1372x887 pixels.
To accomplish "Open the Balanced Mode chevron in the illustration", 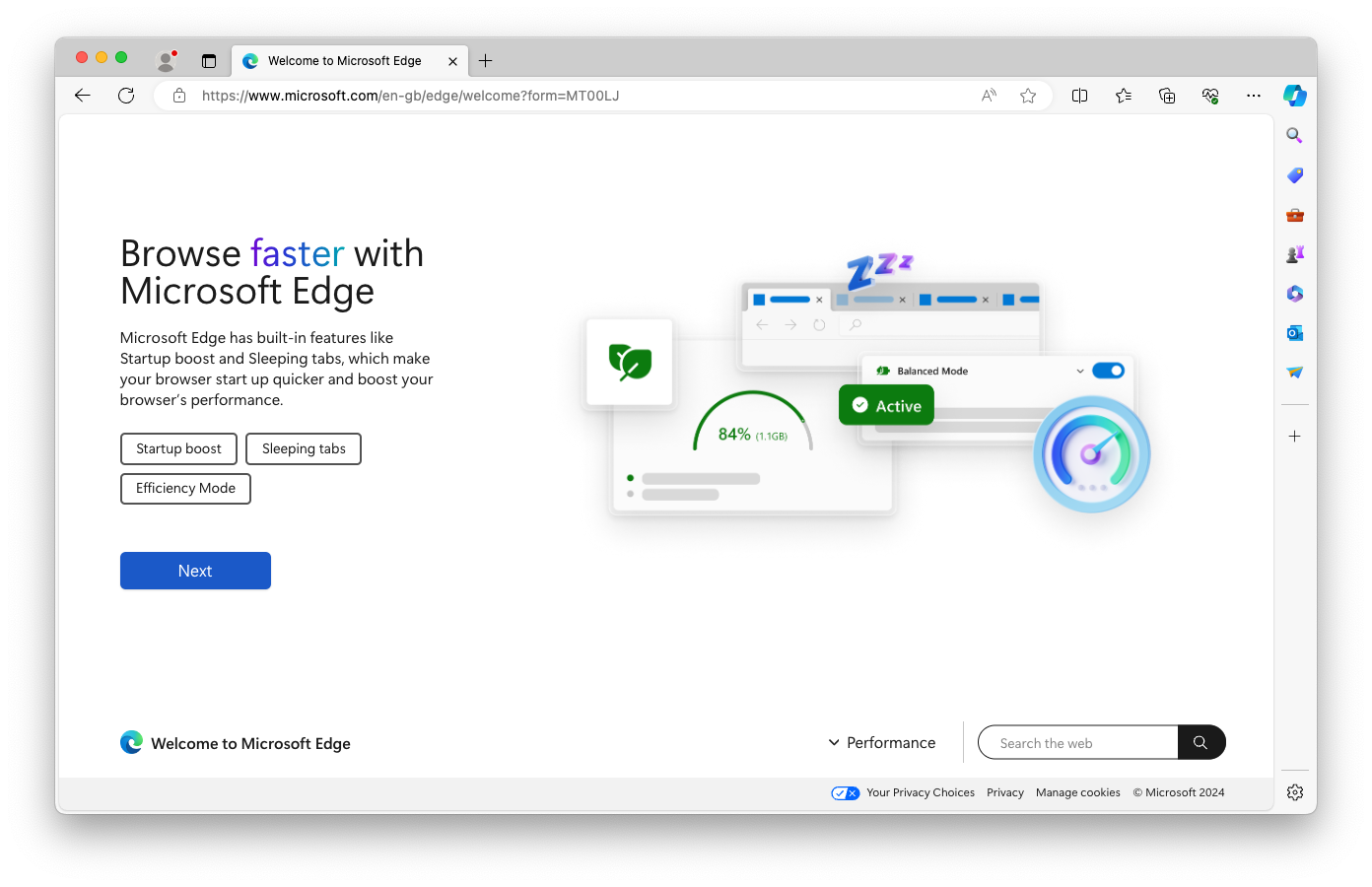I will 1079,371.
